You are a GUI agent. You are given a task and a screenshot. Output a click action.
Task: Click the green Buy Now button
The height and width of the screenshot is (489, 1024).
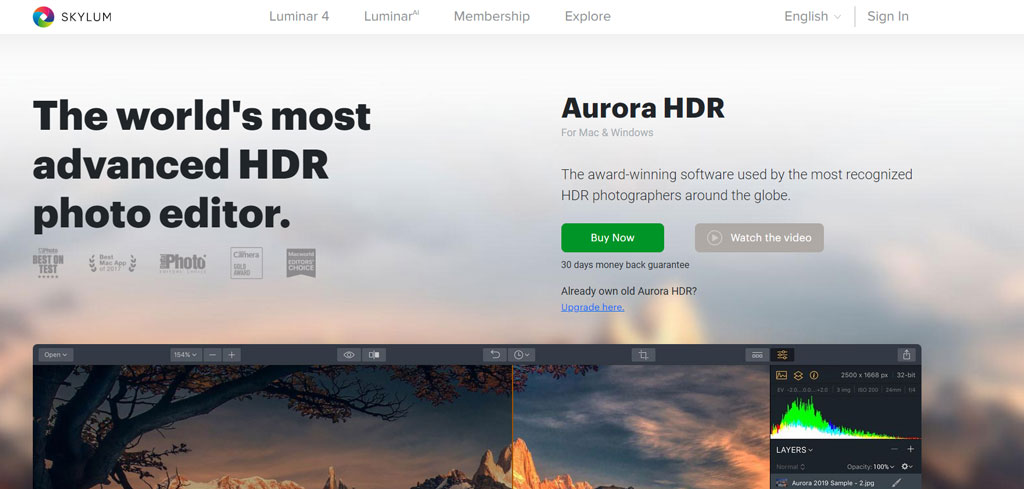[x=613, y=238]
